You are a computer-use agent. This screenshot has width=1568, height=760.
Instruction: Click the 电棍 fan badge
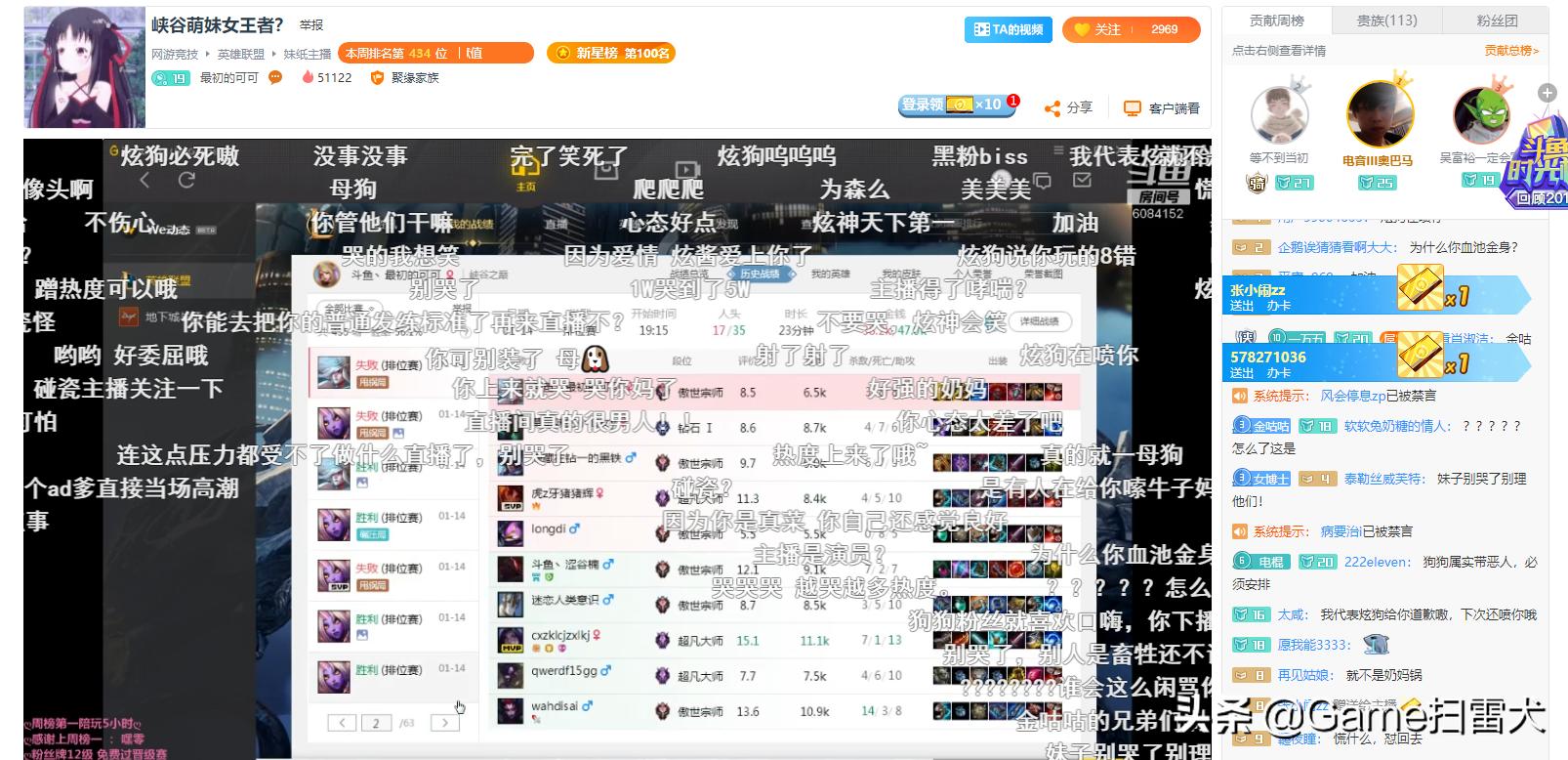point(1261,562)
